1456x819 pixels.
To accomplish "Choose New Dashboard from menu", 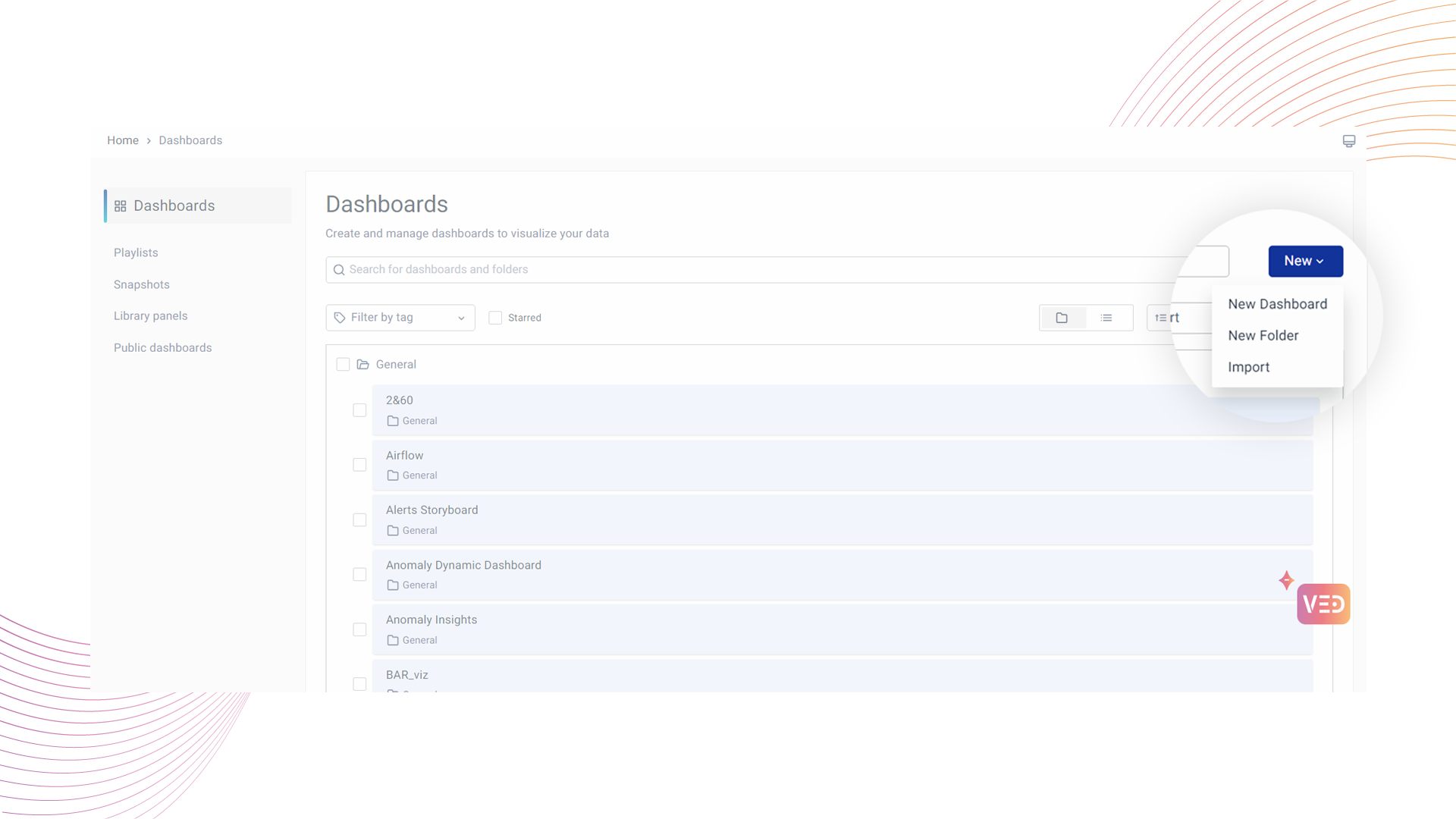I will (1277, 304).
